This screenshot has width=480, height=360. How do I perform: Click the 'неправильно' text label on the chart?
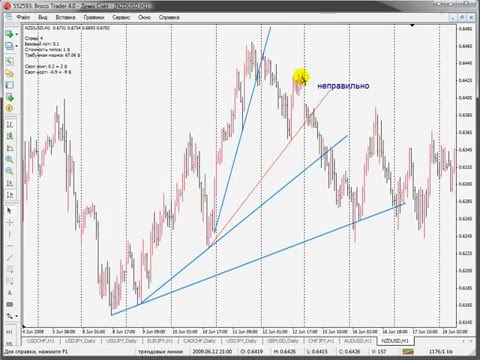(x=343, y=86)
